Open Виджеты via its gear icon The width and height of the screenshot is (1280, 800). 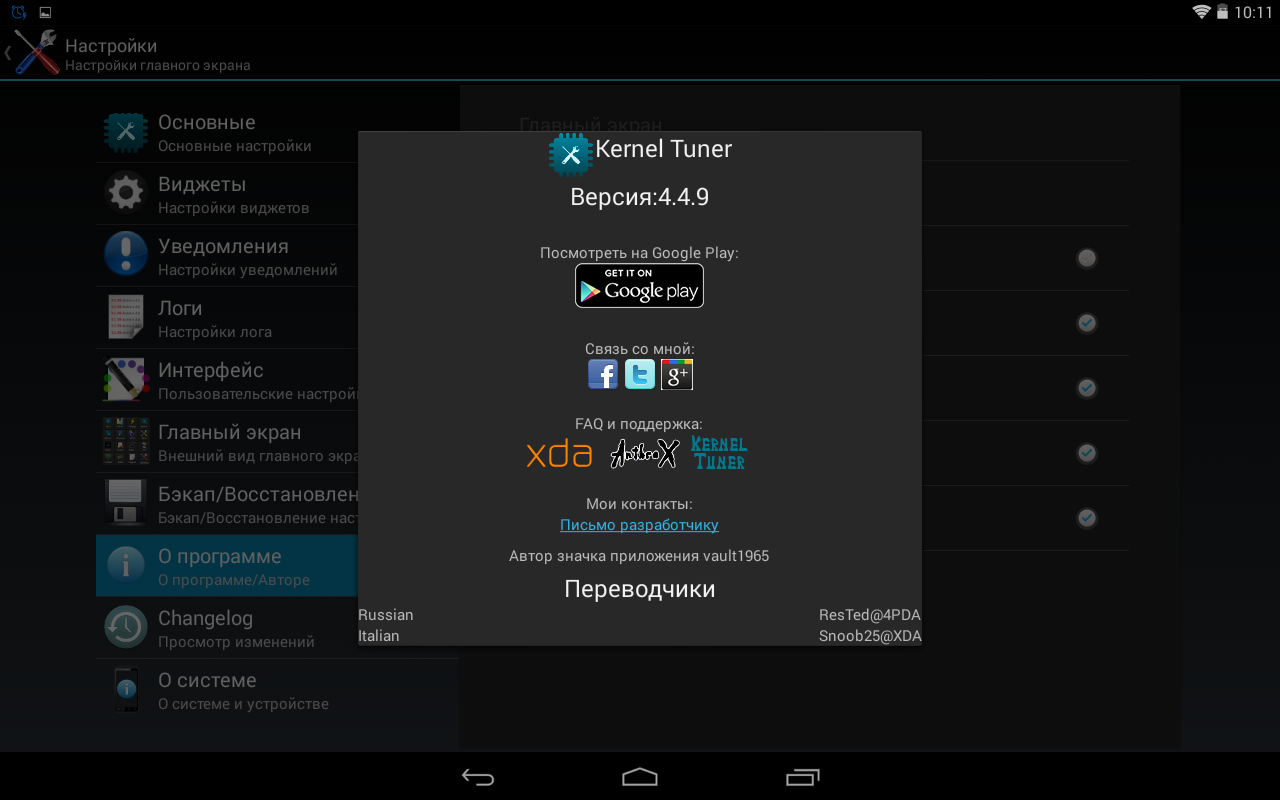pos(126,194)
